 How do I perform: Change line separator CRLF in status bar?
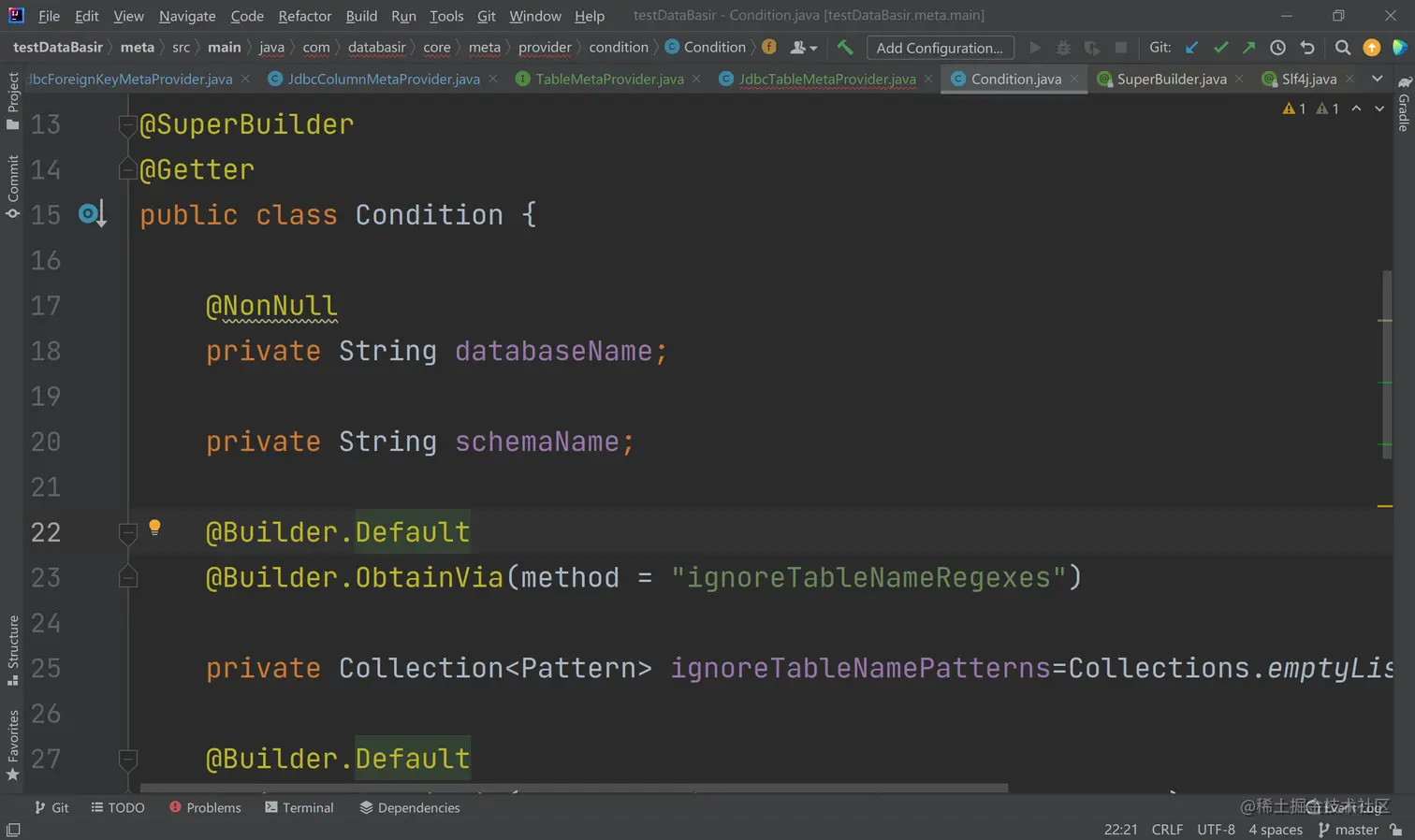(x=1167, y=830)
